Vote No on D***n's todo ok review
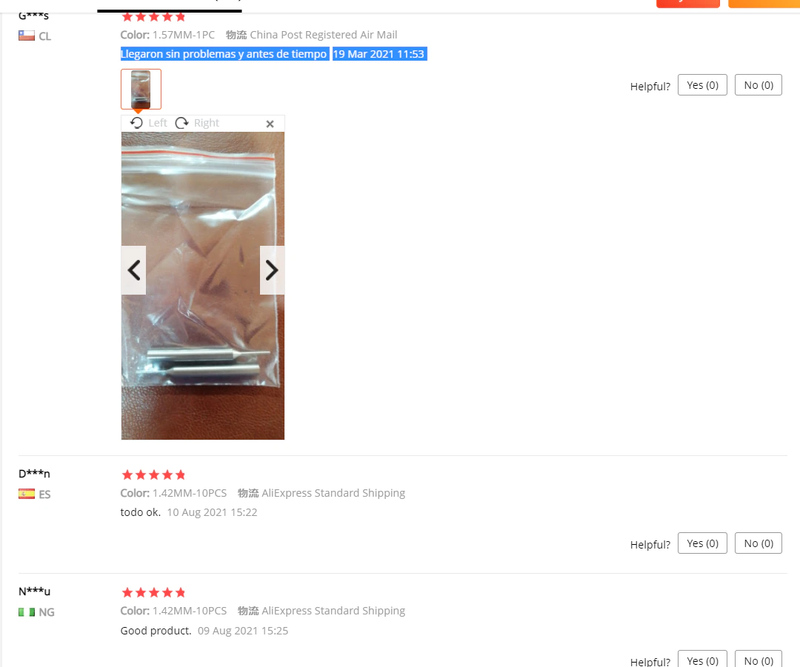Image resolution: width=800 pixels, height=667 pixels. tap(758, 544)
